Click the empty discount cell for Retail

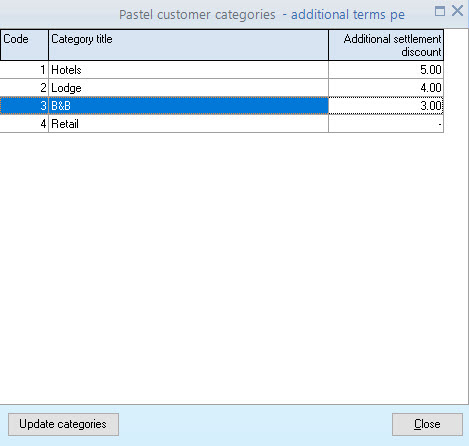pos(386,124)
